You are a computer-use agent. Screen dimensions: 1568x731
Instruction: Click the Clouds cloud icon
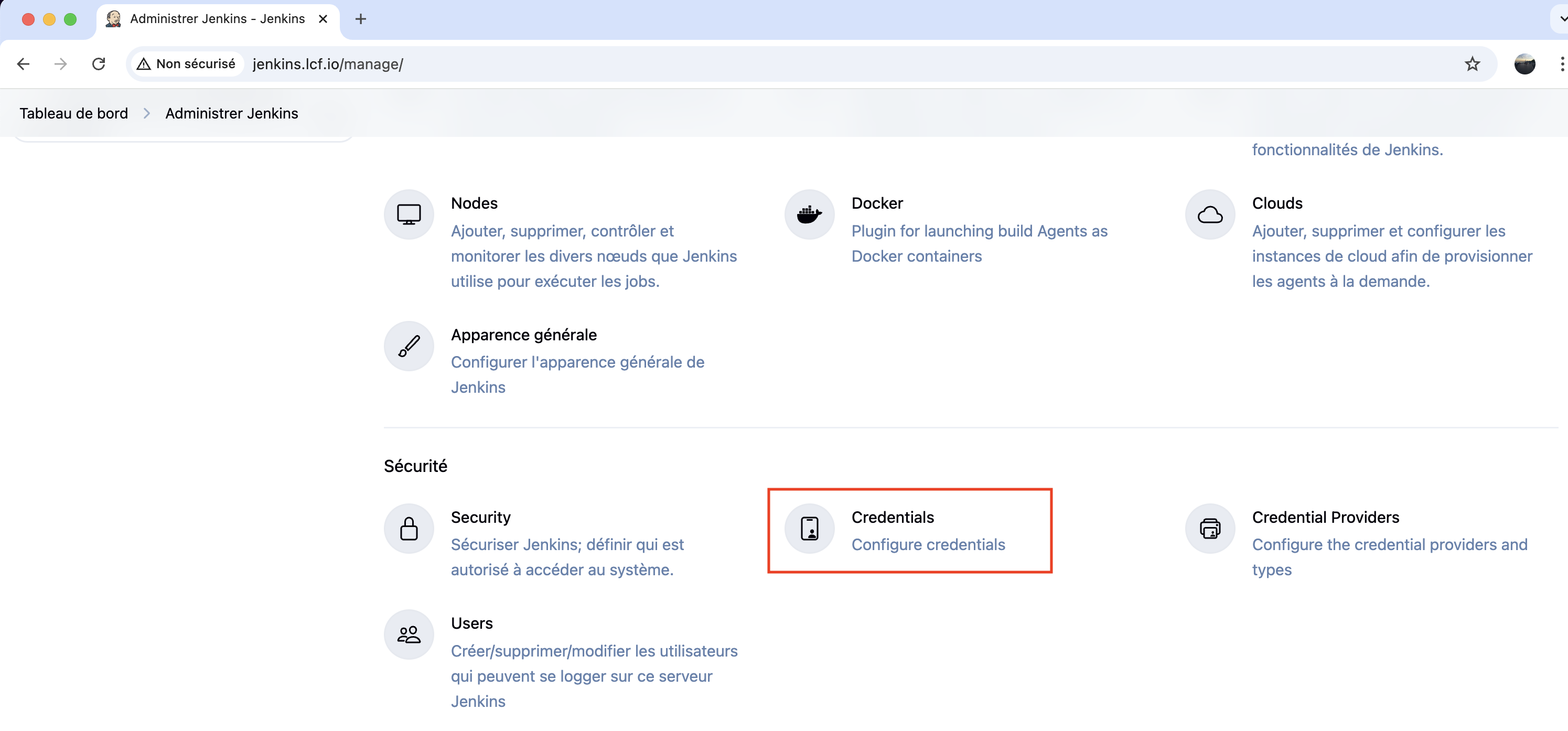coord(1209,214)
